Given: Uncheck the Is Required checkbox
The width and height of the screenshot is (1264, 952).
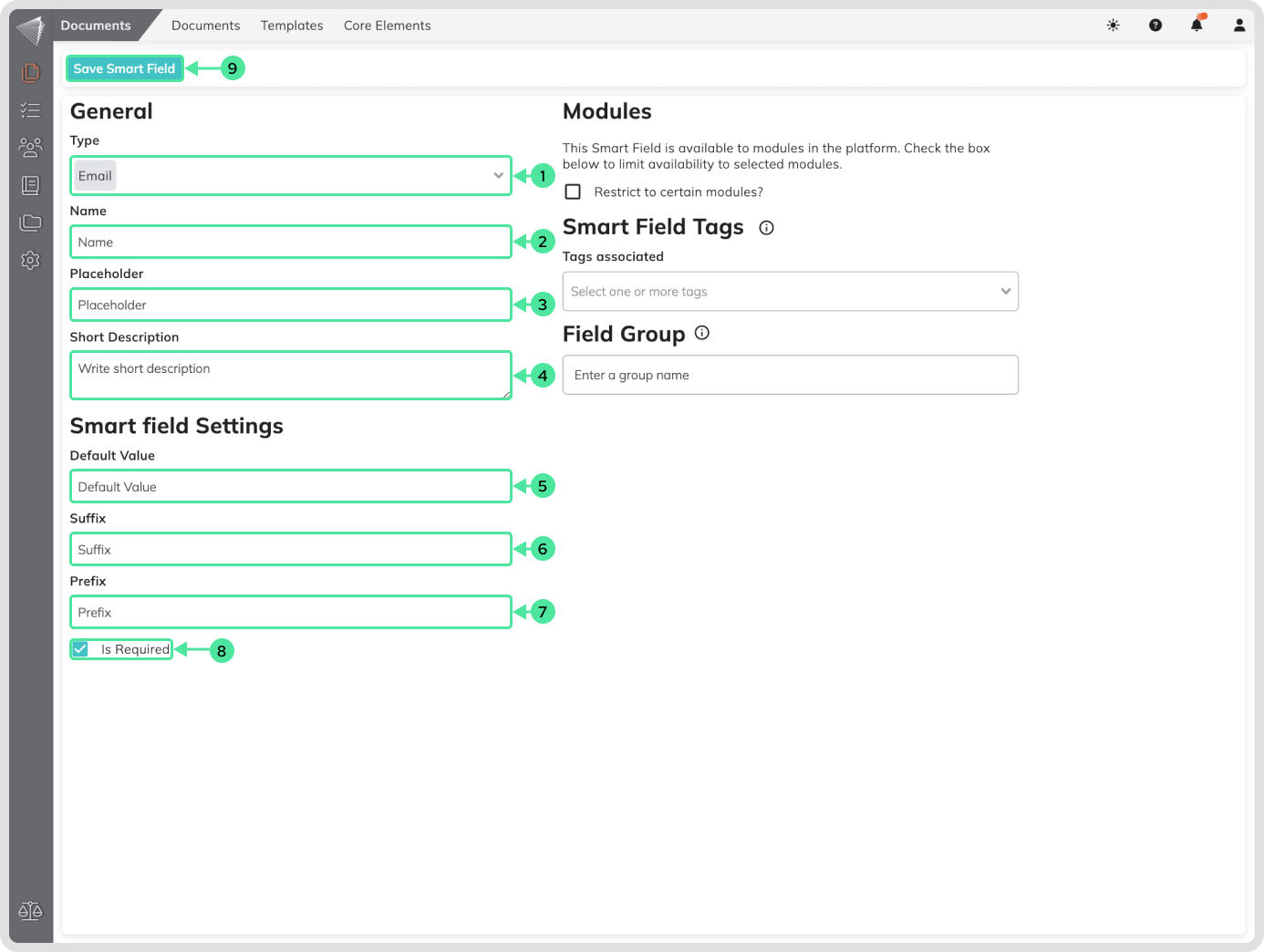Looking at the screenshot, I should click(81, 649).
